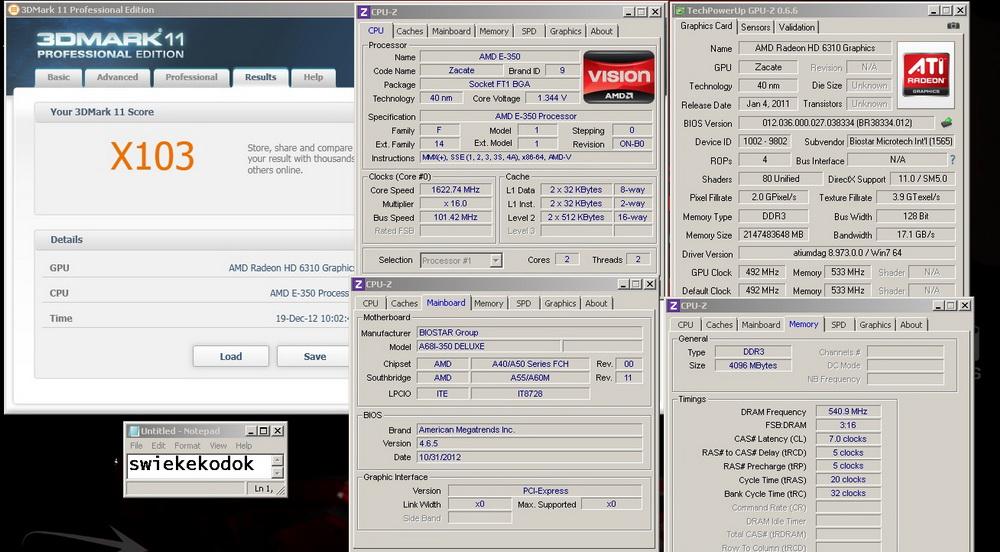
Task: Click the top CPU-Z window title icon
Action: coord(363,12)
